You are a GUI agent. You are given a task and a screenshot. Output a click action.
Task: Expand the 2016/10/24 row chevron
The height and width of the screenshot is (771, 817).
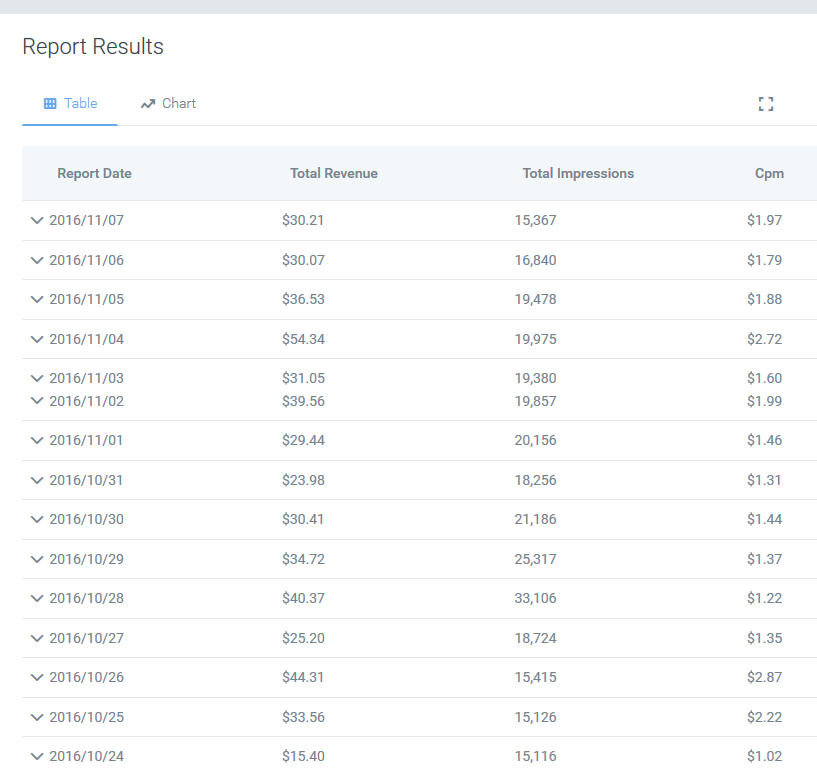[x=37, y=756]
